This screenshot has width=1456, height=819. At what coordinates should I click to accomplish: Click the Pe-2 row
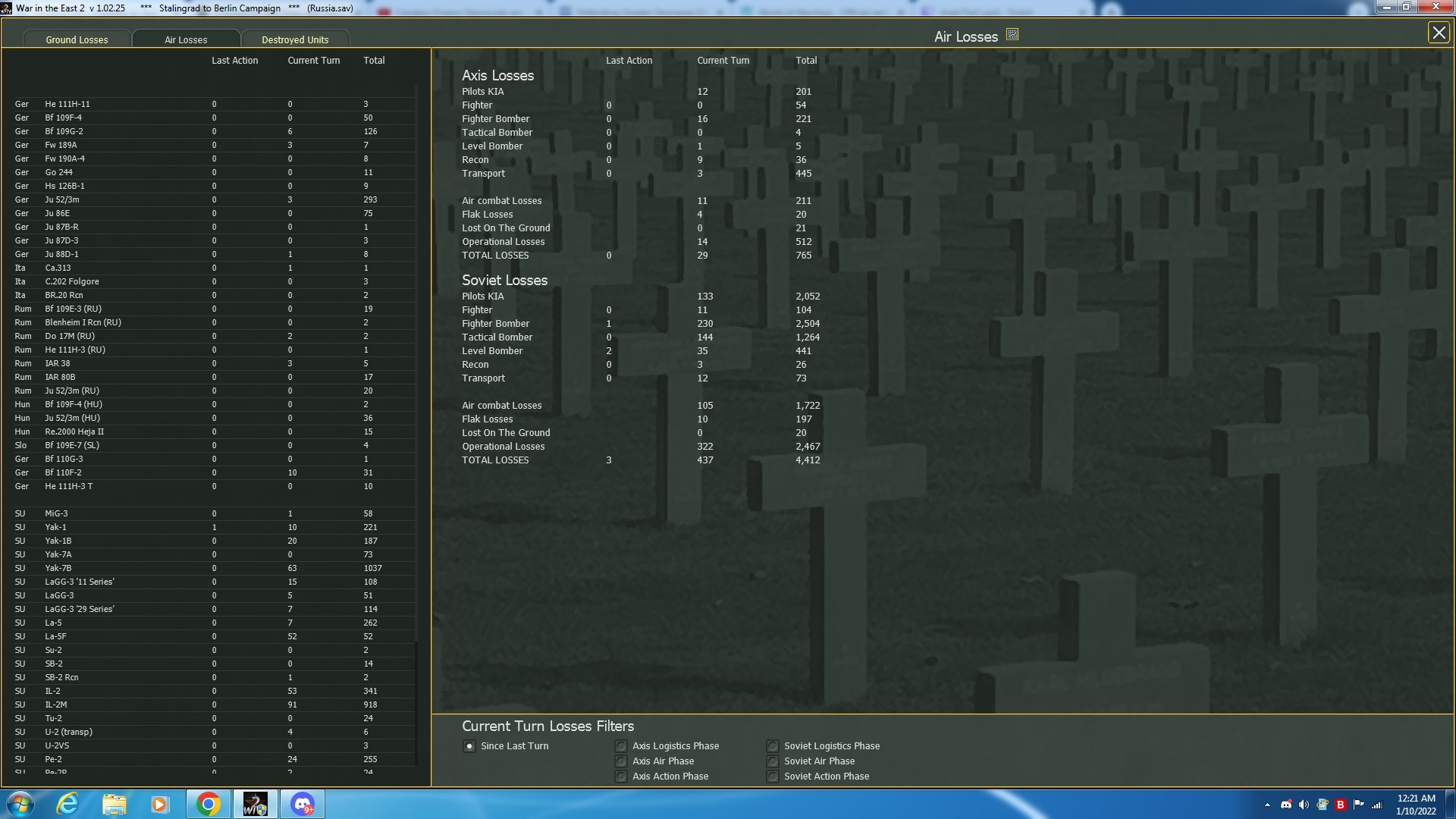[214, 759]
